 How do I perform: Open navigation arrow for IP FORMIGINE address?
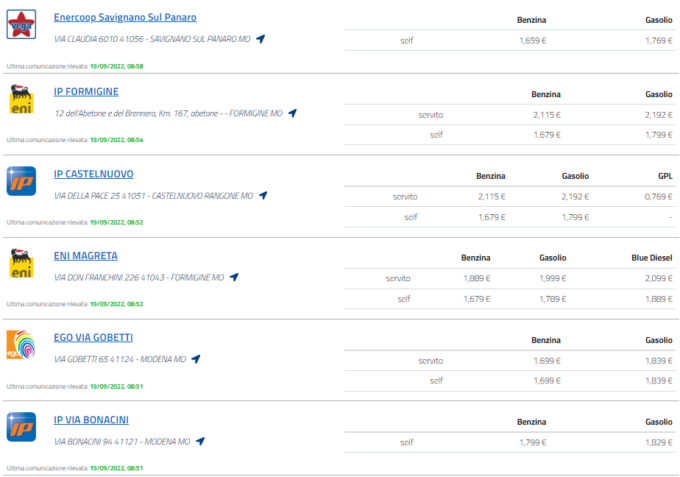(x=293, y=113)
